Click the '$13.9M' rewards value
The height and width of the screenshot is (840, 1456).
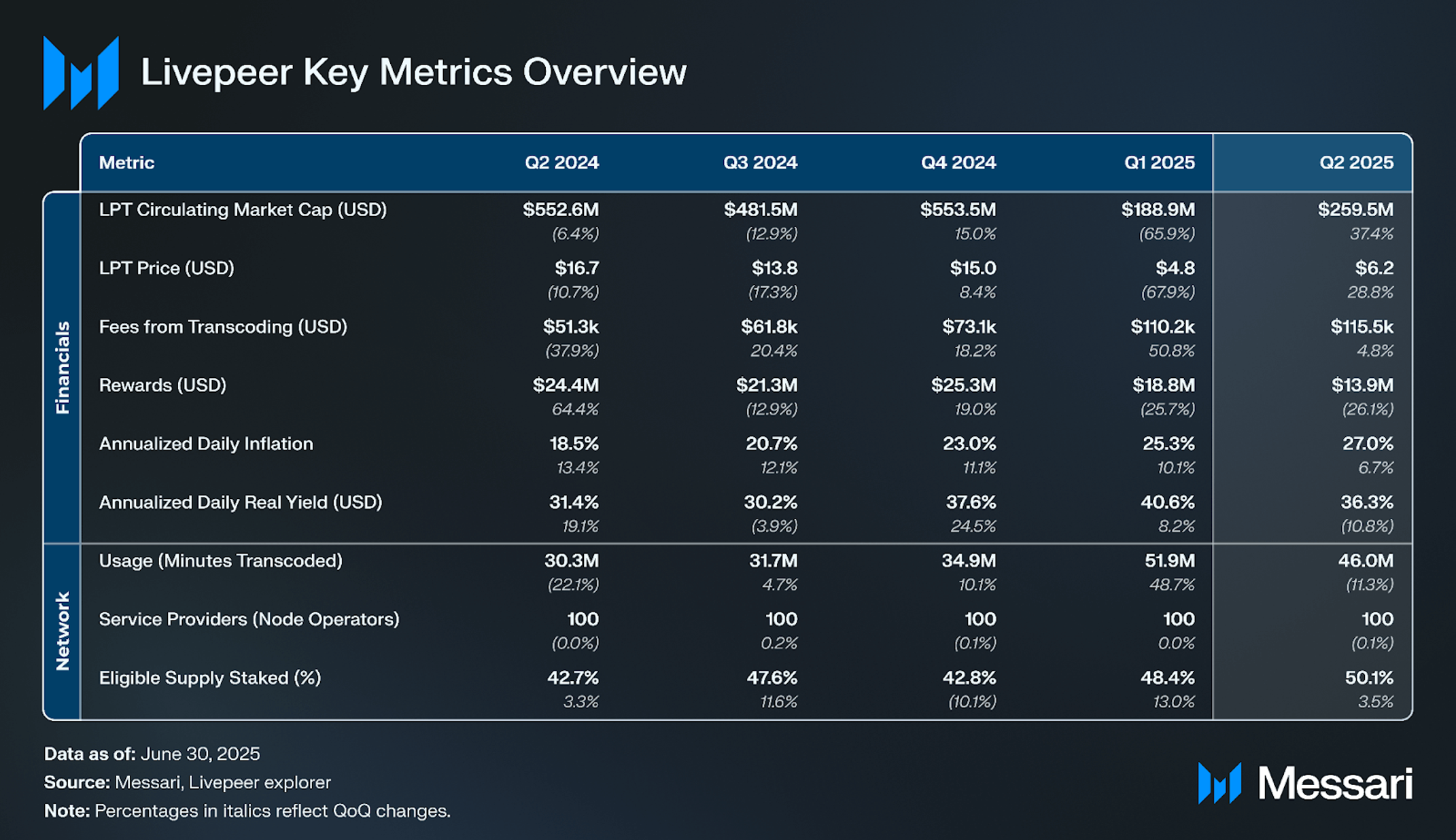pyautogui.click(x=1362, y=385)
